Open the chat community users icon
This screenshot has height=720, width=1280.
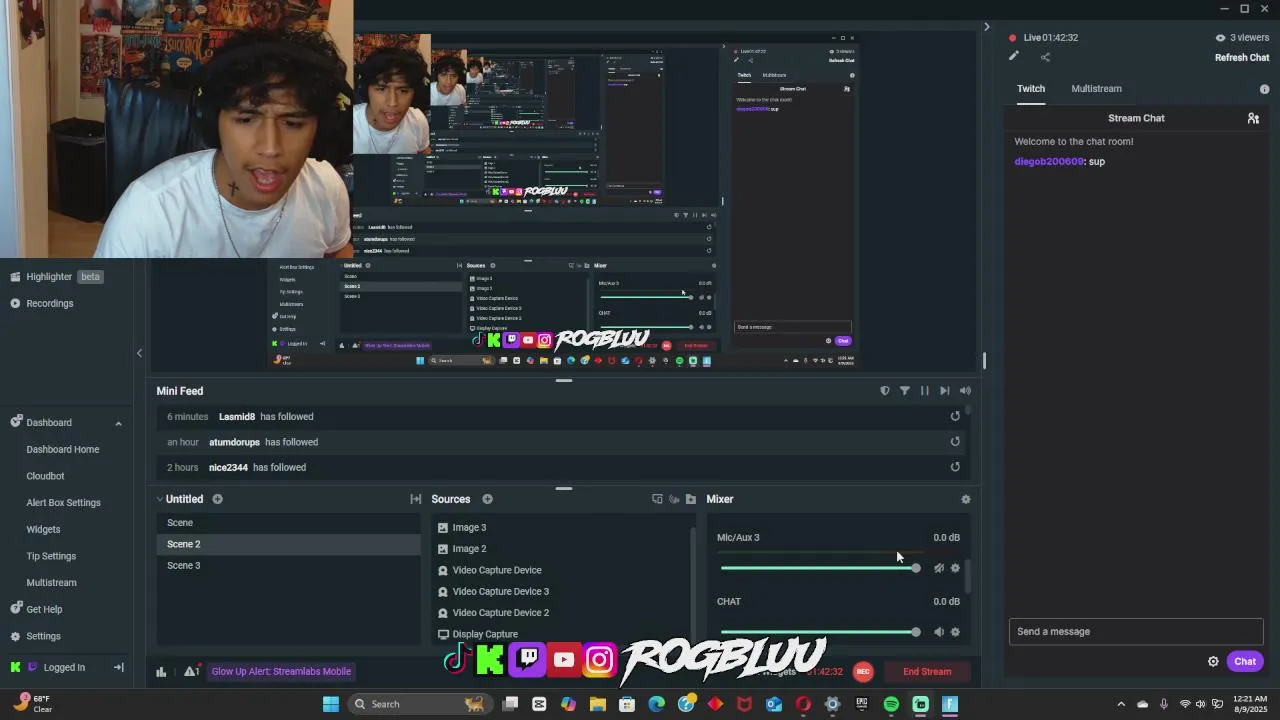(x=1253, y=118)
